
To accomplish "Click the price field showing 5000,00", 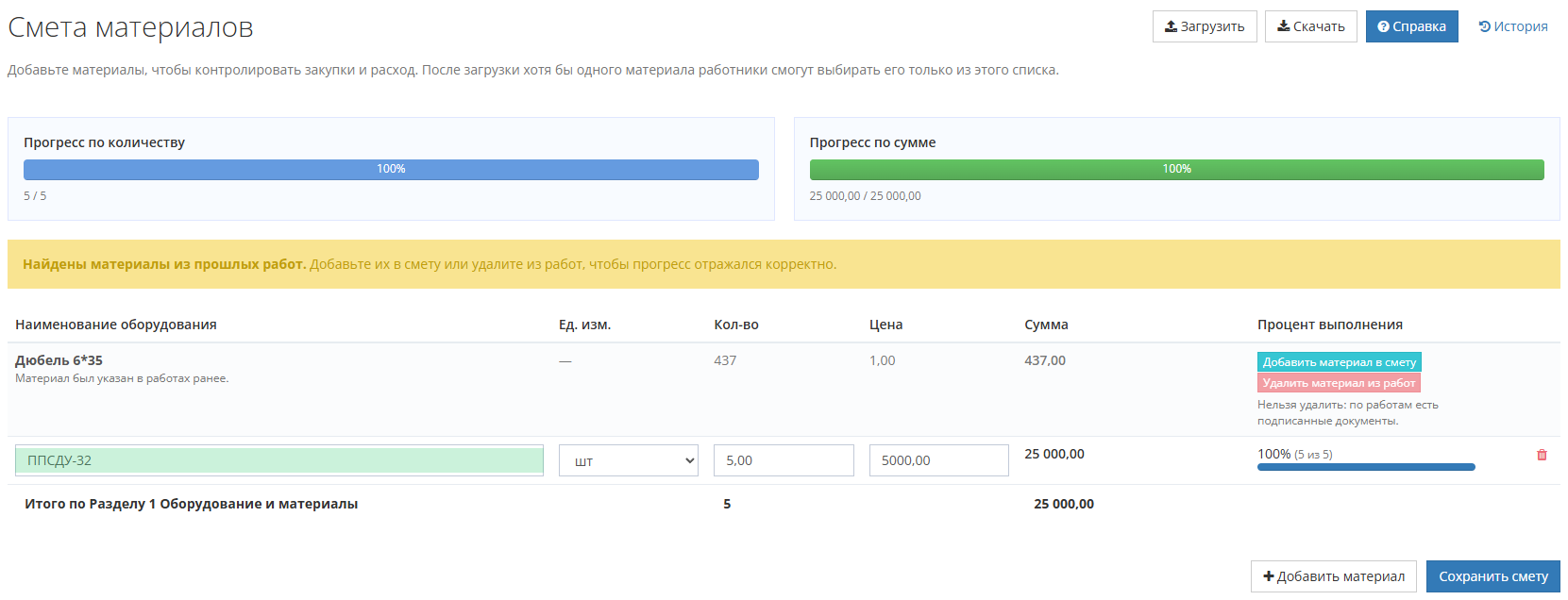I will click(938, 460).
